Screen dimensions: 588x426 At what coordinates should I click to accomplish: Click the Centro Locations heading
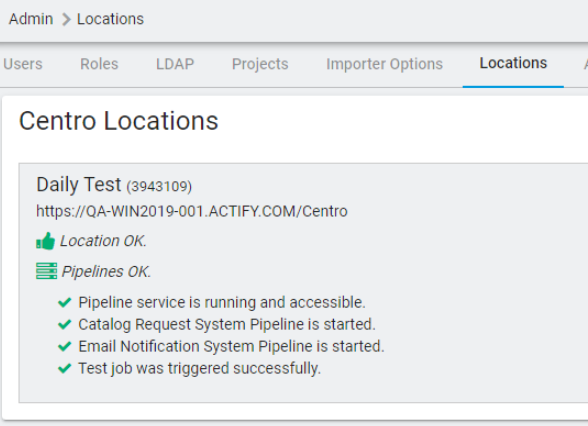tap(118, 121)
